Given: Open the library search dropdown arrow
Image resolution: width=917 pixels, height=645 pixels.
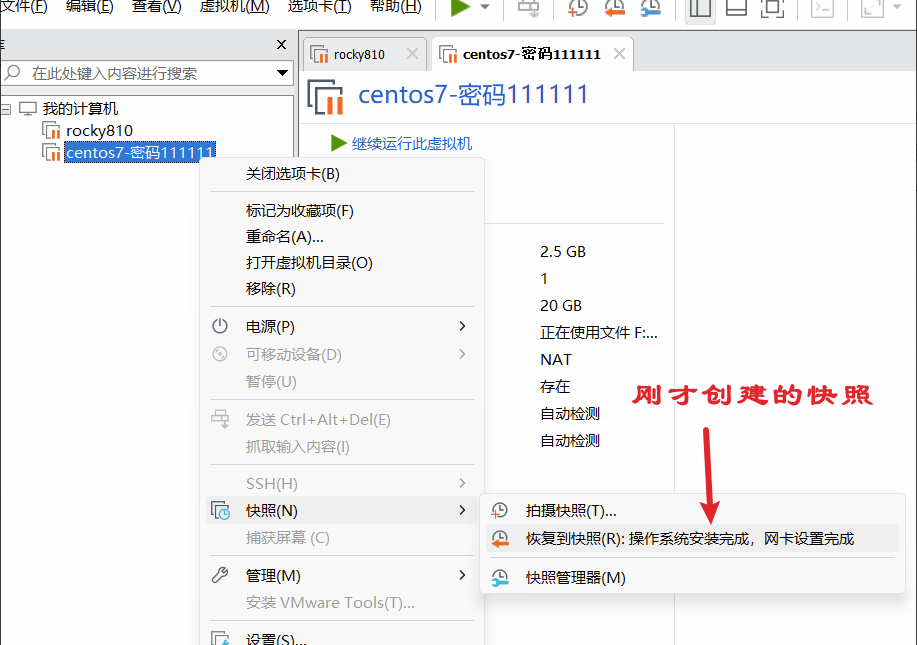Looking at the screenshot, I should (282, 73).
